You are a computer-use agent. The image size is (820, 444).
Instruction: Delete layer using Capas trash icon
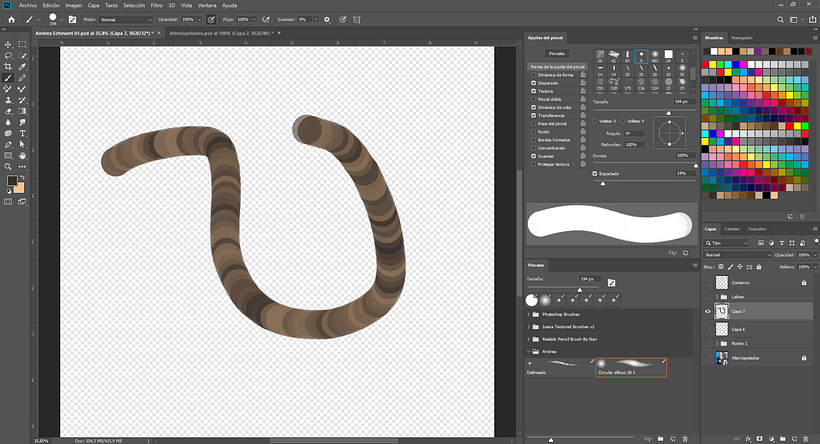pyautogui.click(x=805, y=439)
